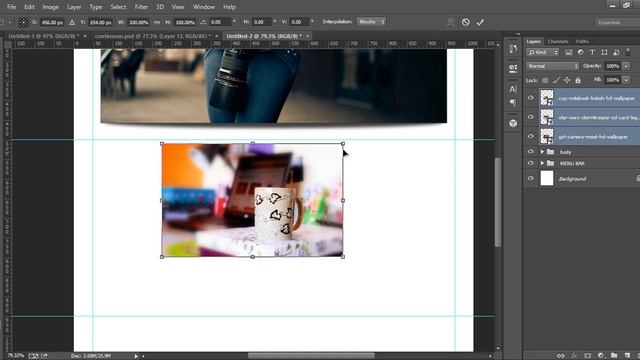Open the Interpolation Bicubic dropdown
This screenshot has height=360, width=640.
click(x=371, y=22)
